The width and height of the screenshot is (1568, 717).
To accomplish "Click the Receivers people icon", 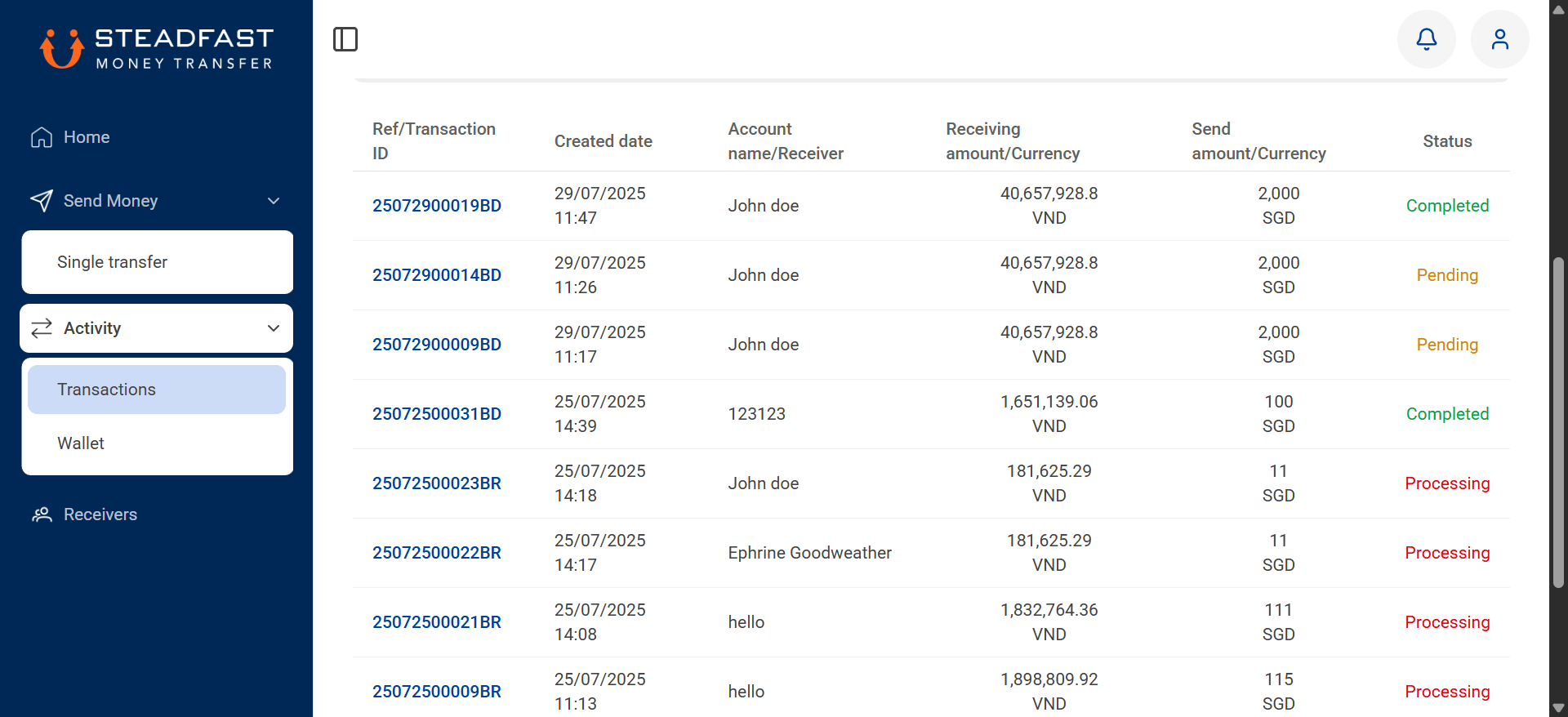I will 42,514.
